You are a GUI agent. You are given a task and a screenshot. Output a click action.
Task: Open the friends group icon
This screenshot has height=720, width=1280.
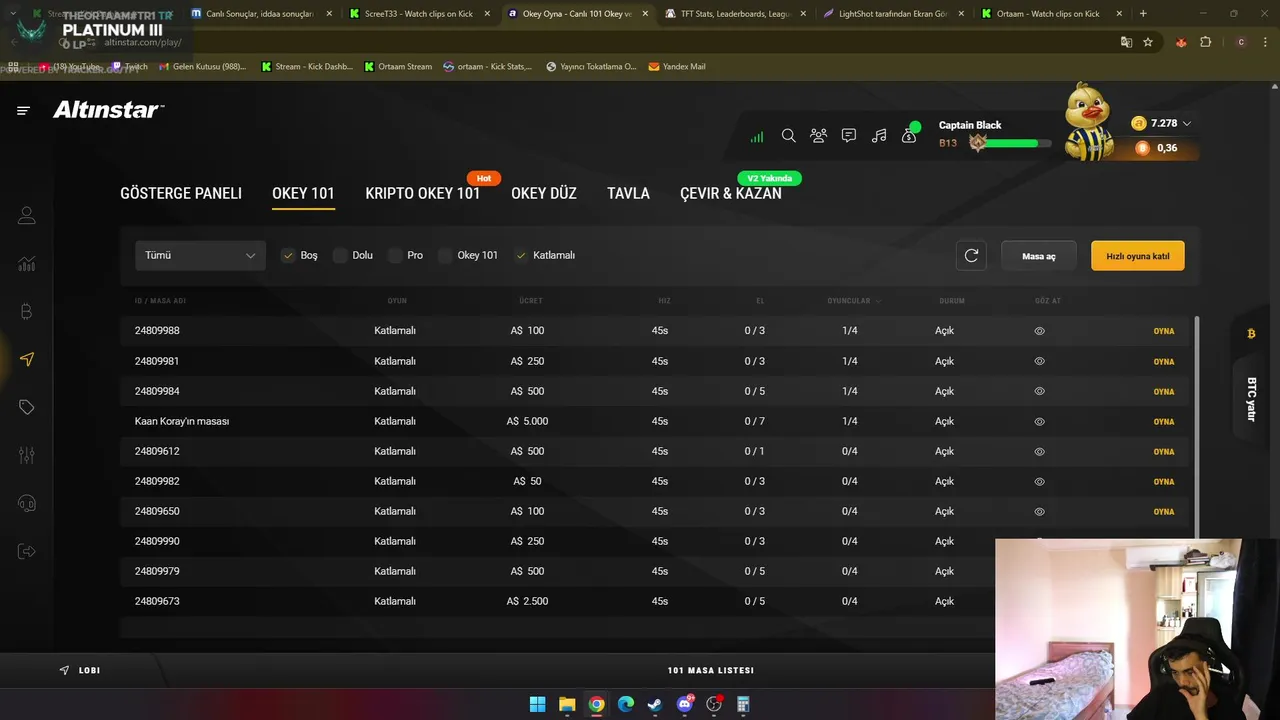pyautogui.click(x=819, y=136)
